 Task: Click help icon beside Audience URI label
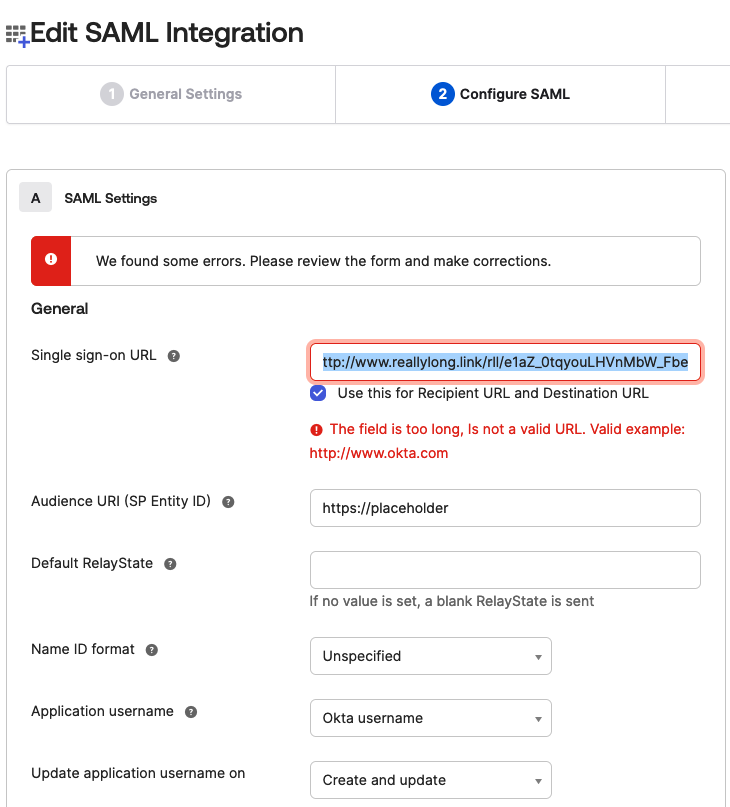coord(228,502)
